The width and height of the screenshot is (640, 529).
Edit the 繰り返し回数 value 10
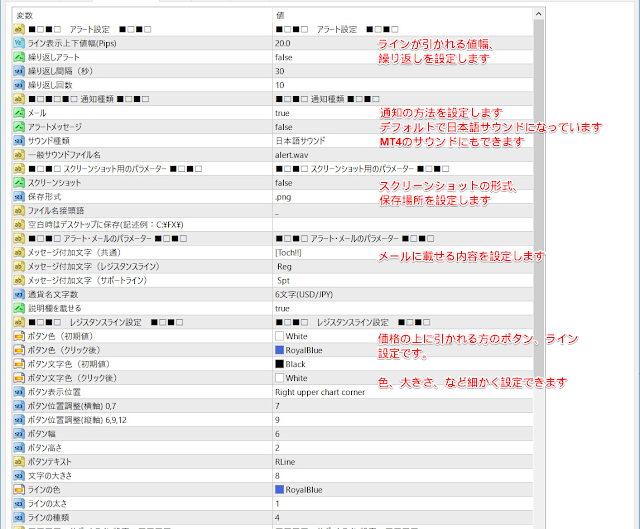click(280, 85)
